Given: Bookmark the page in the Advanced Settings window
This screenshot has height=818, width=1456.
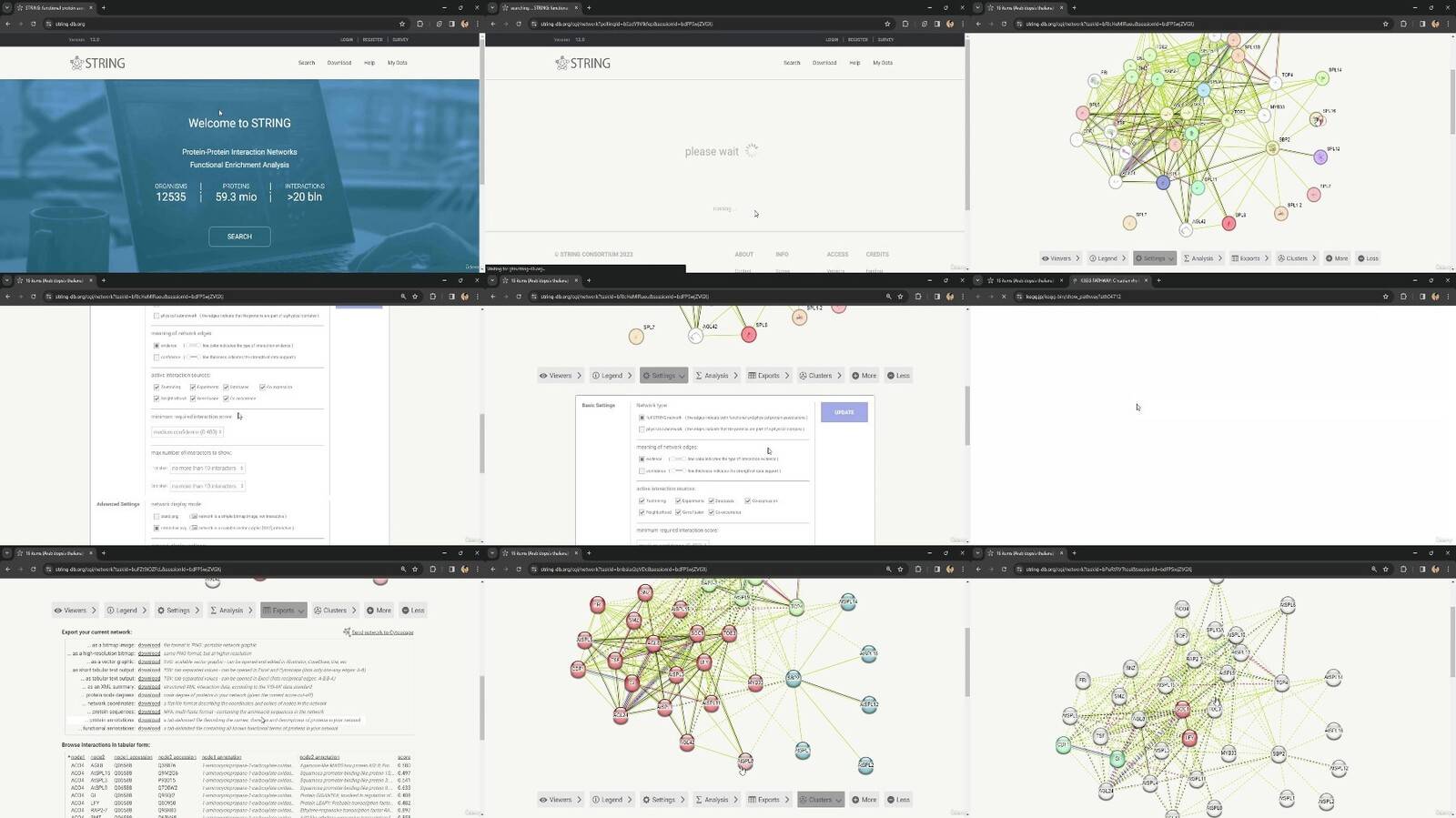Looking at the screenshot, I should point(415,297).
